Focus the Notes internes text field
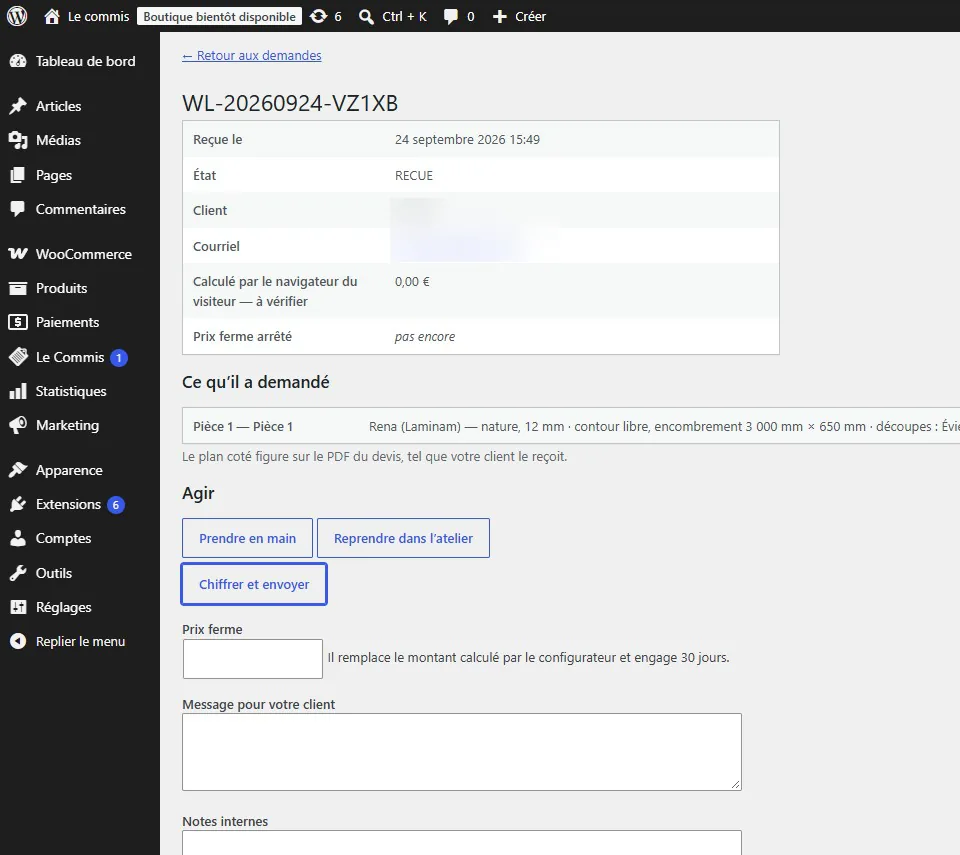The width and height of the screenshot is (960, 855). pyautogui.click(x=462, y=843)
